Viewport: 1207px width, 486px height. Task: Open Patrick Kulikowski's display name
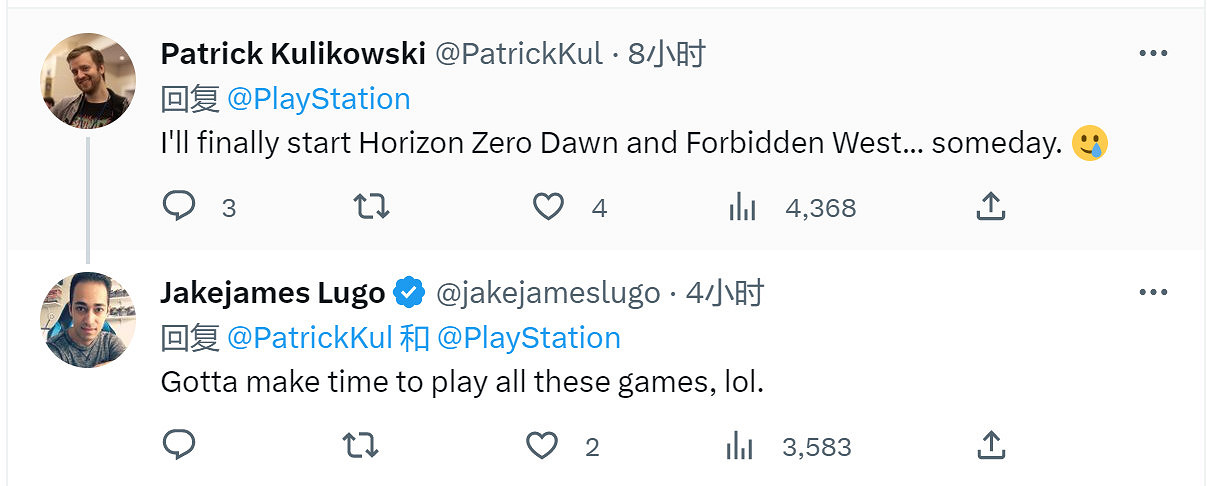click(293, 53)
